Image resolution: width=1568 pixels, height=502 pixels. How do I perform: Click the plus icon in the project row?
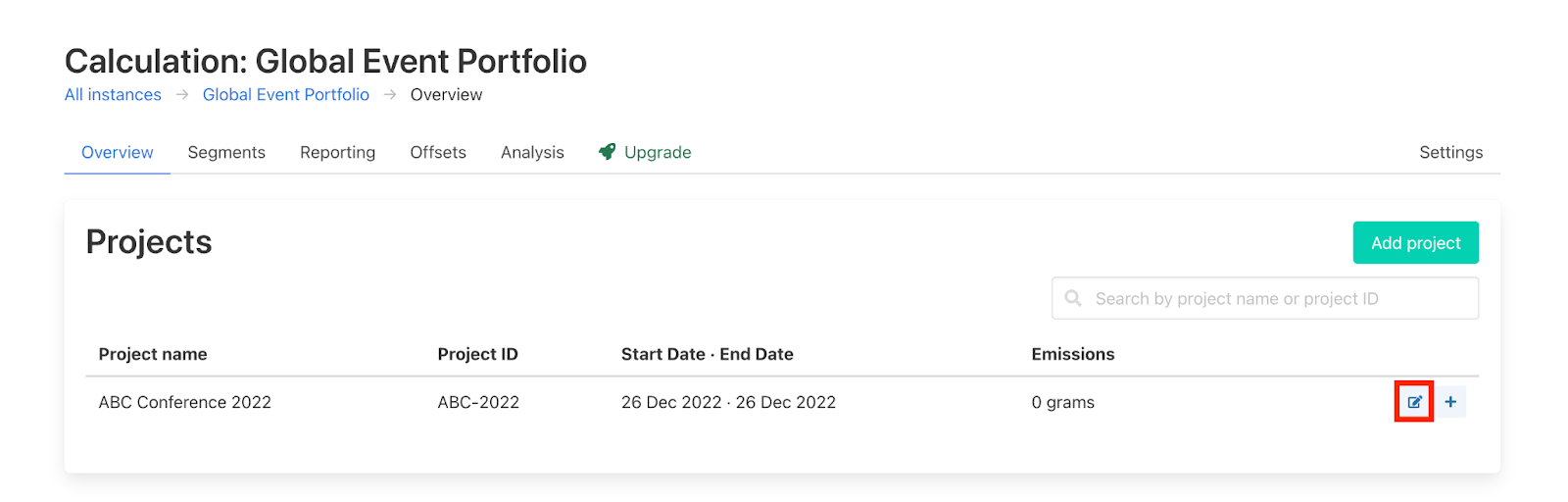pyautogui.click(x=1450, y=402)
